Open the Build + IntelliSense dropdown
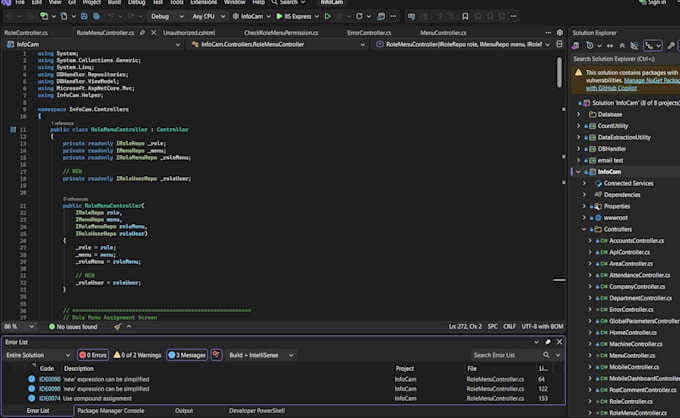This screenshot has width=680, height=418. pos(261,355)
